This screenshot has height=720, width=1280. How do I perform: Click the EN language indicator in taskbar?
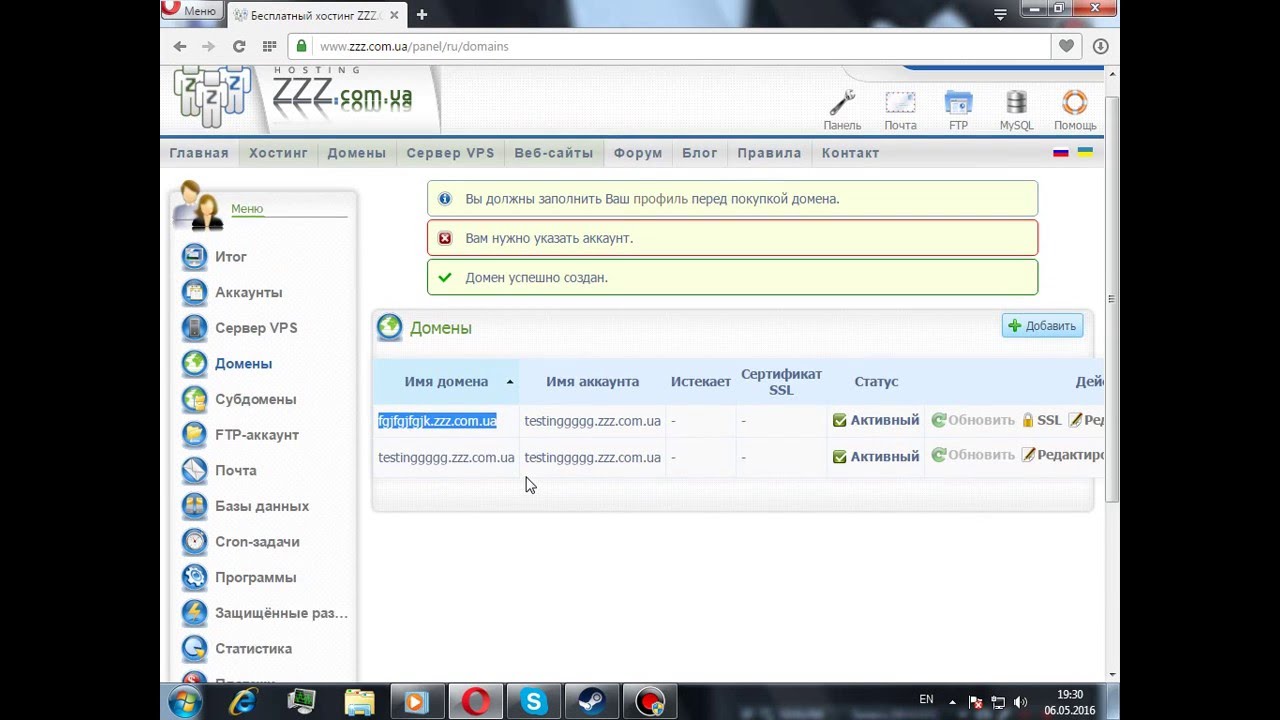coord(926,699)
